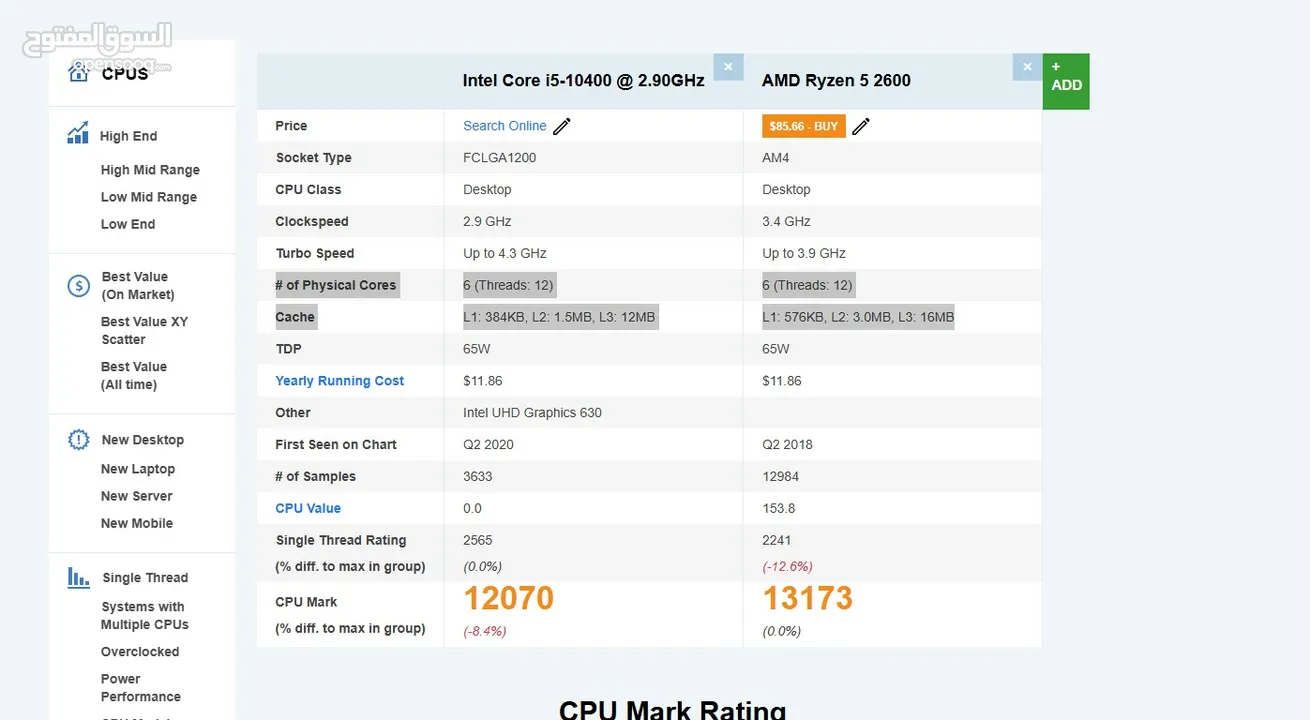Open the Power Performance list
Screen dimensions: 1310x720
pyautogui.click(x=140, y=688)
